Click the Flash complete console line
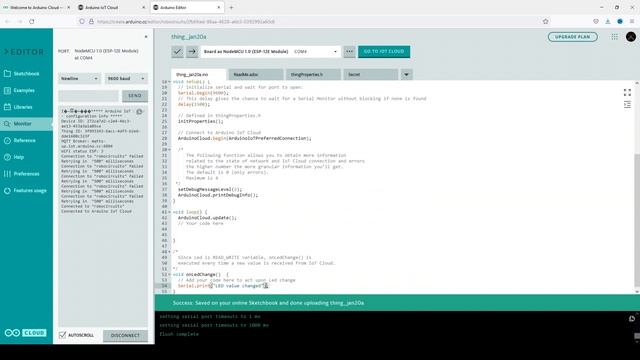 179,334
